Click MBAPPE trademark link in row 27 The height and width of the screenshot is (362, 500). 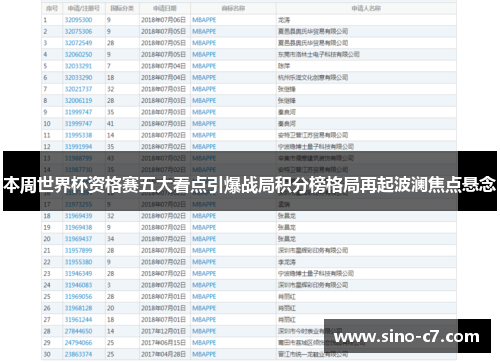tap(204, 320)
